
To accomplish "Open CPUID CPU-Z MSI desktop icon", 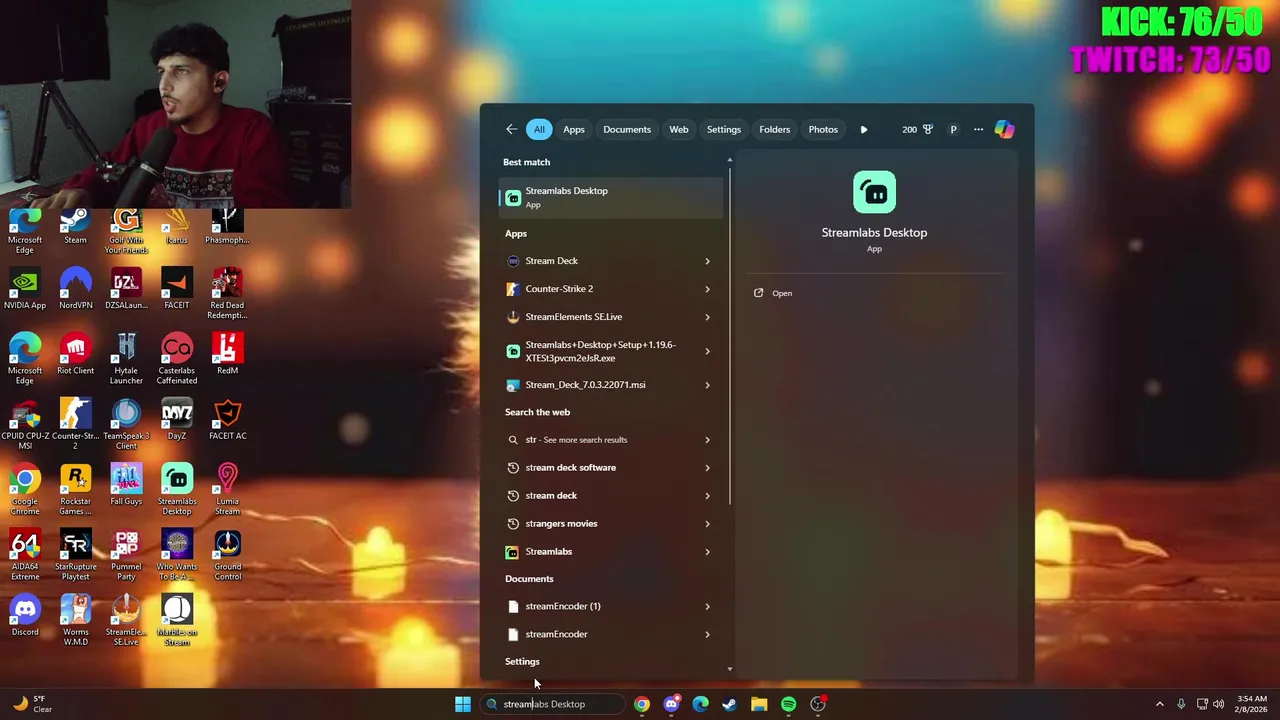I will tap(25, 424).
